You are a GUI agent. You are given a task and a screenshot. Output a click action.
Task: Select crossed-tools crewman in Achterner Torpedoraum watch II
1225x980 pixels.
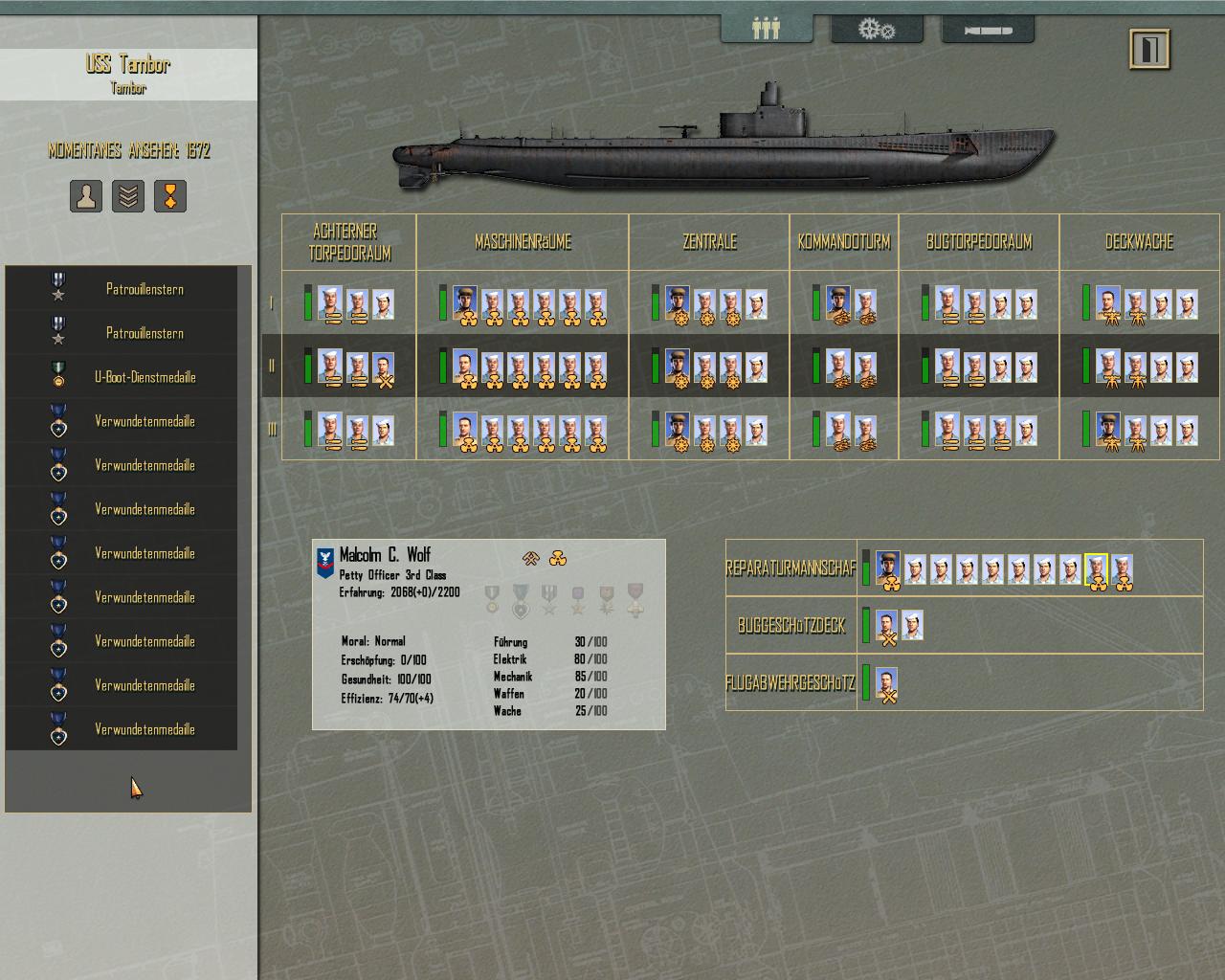(383, 369)
